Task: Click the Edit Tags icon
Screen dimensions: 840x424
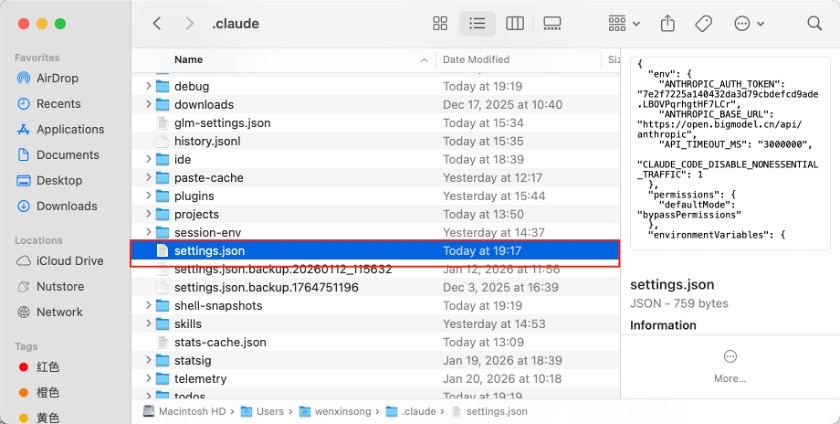Action: [x=703, y=23]
